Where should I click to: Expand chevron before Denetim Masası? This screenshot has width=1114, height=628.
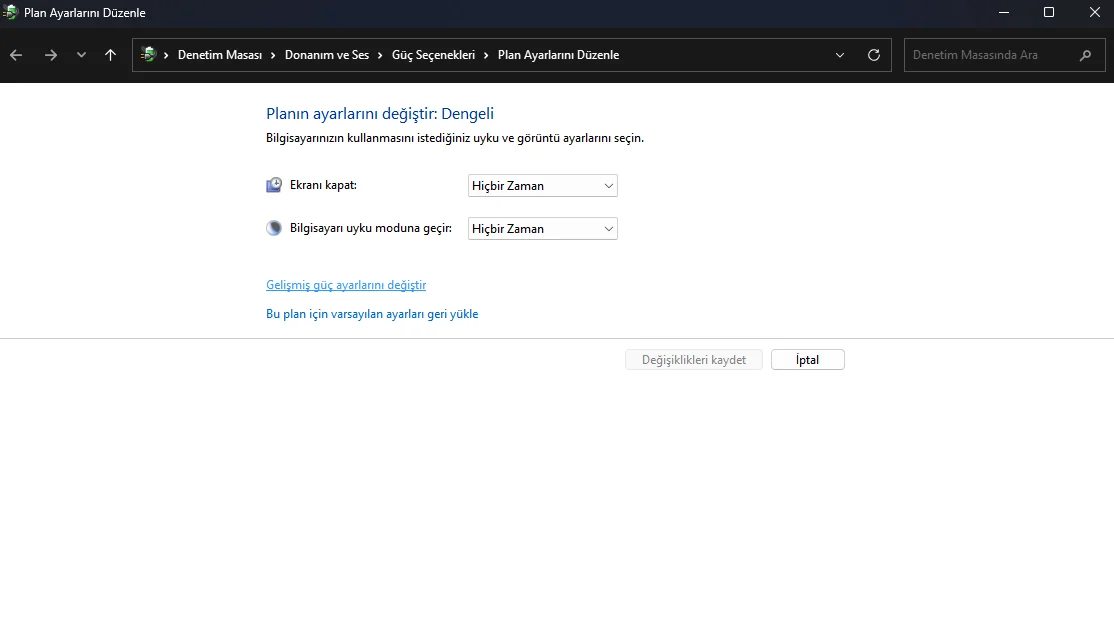(166, 55)
